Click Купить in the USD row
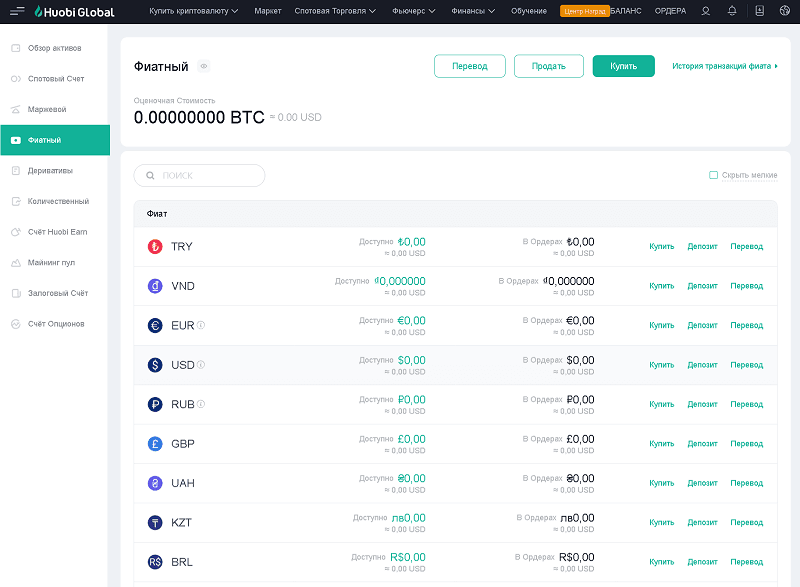 (x=662, y=365)
